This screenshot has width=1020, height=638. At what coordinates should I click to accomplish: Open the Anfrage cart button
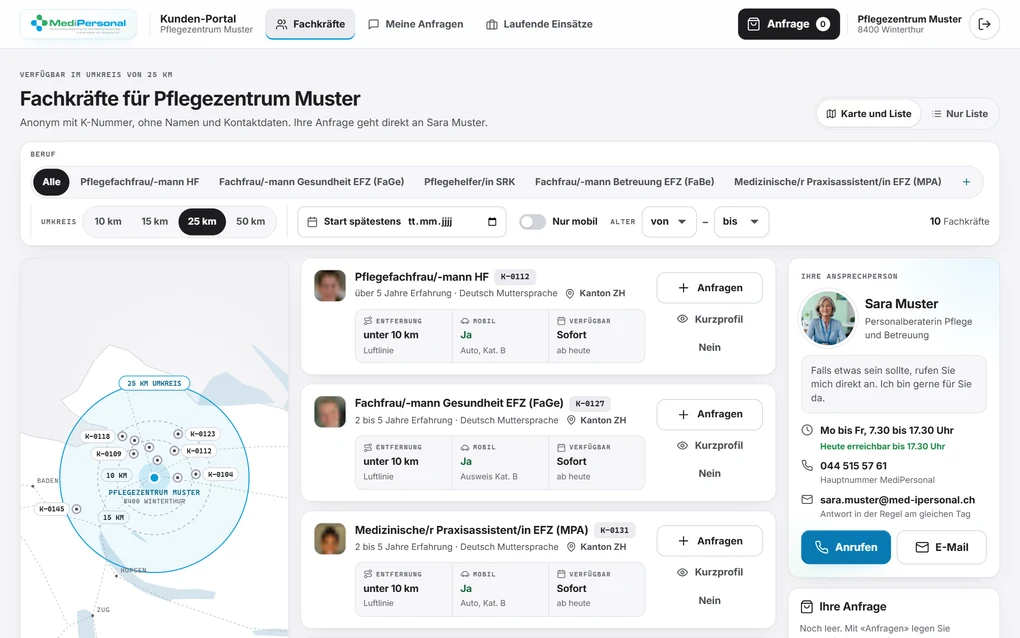(x=788, y=24)
